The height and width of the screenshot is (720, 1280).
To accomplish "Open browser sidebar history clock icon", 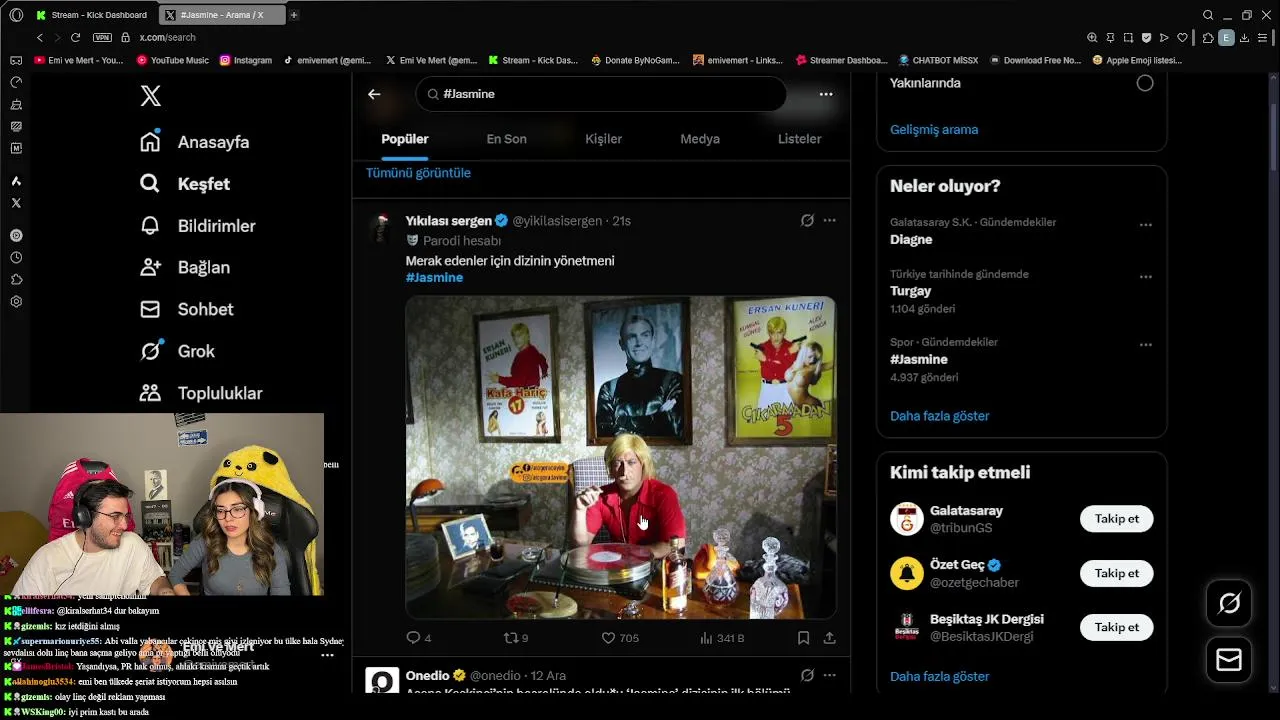I will point(16,258).
